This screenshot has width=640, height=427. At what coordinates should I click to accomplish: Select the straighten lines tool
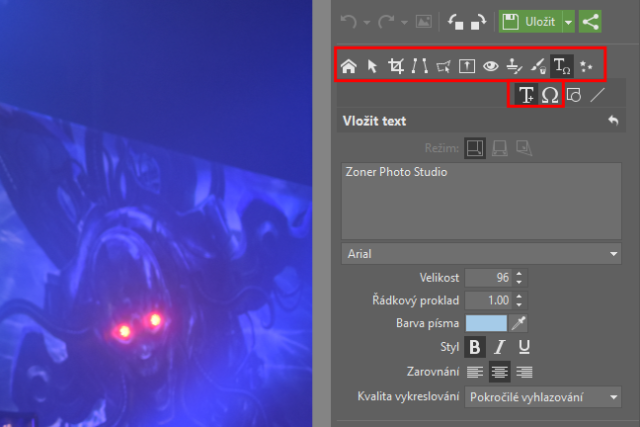click(420, 66)
